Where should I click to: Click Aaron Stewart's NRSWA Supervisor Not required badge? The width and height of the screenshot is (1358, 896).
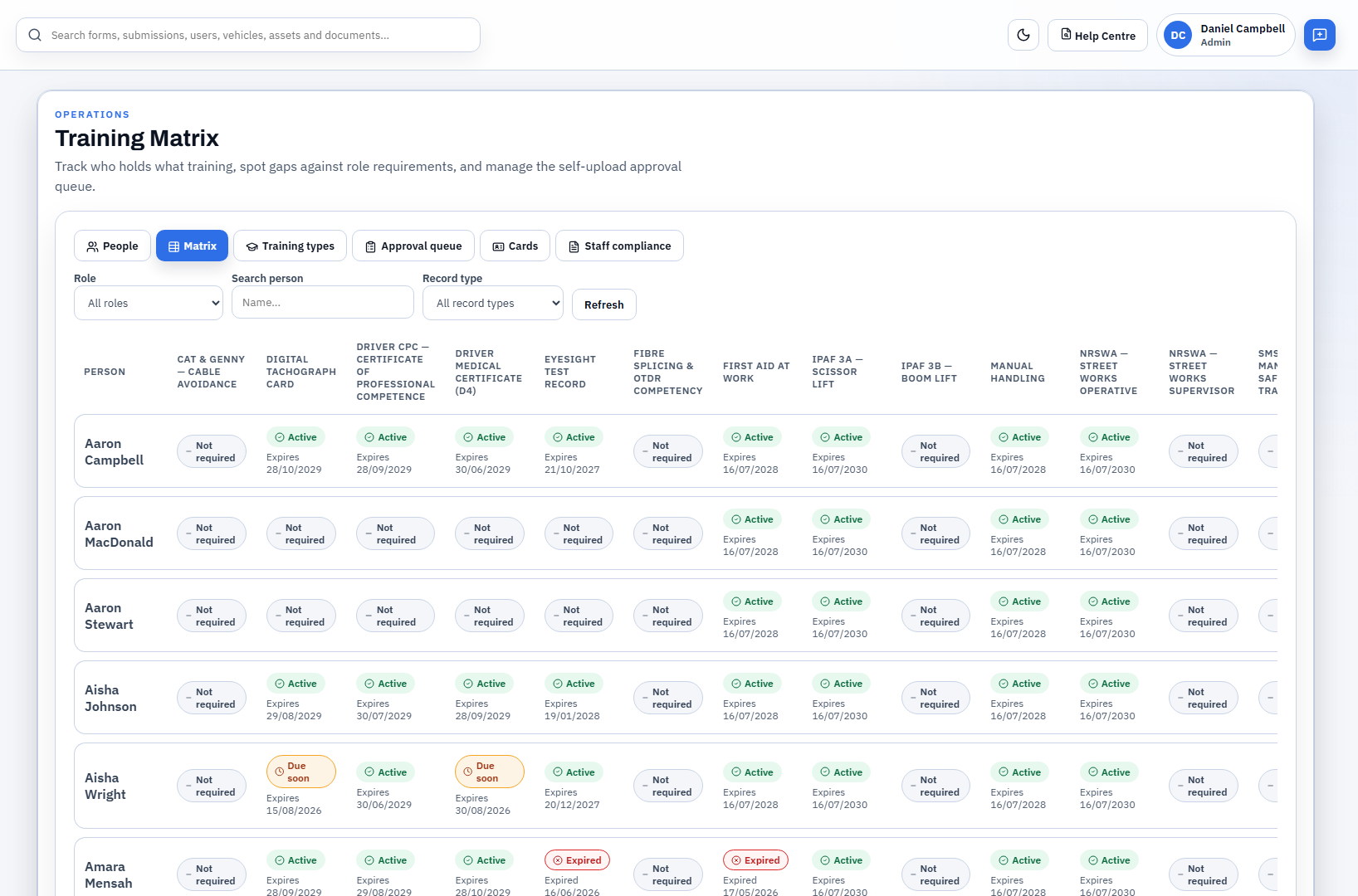pos(1204,616)
